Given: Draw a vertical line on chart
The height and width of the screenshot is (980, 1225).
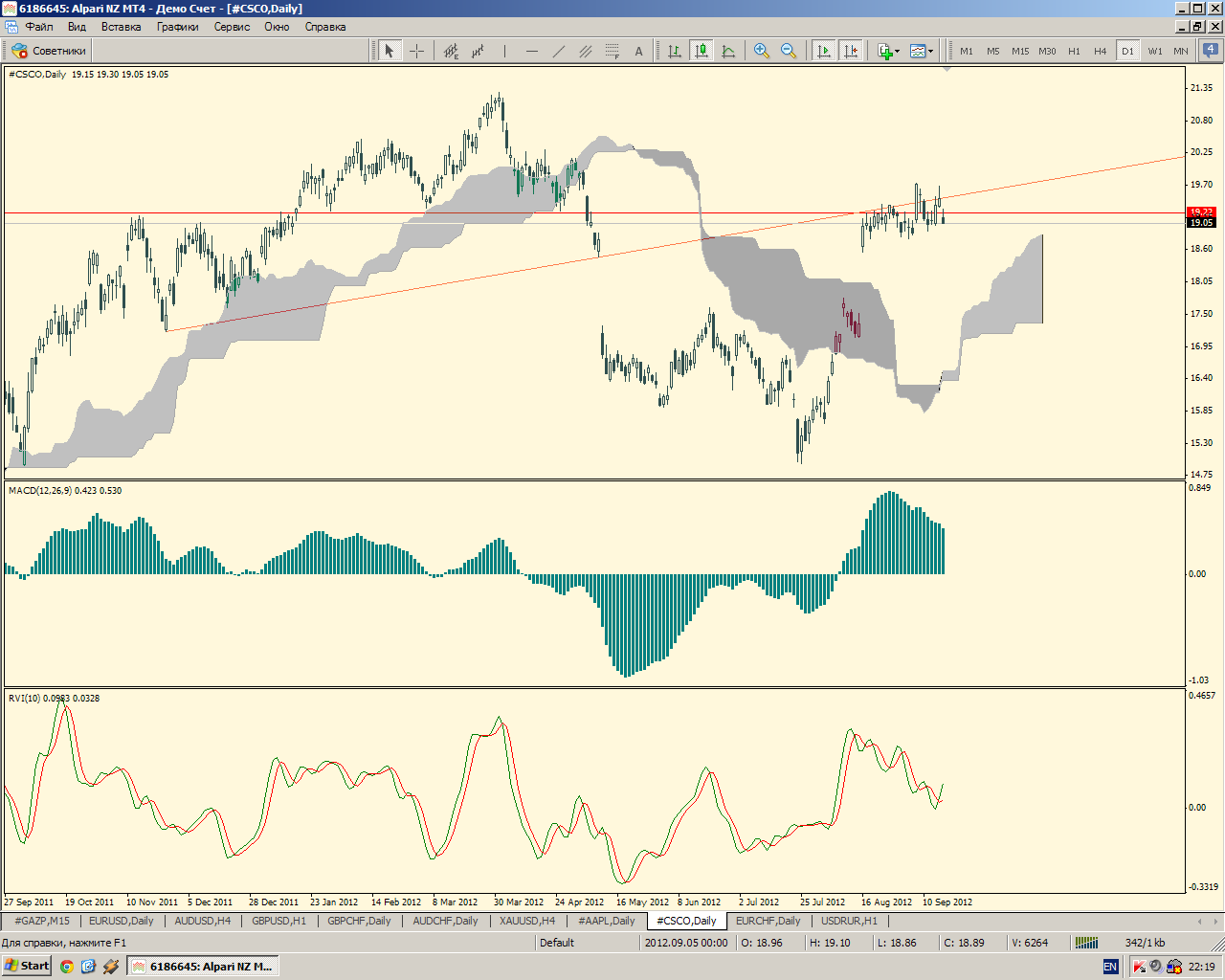Looking at the screenshot, I should [504, 51].
